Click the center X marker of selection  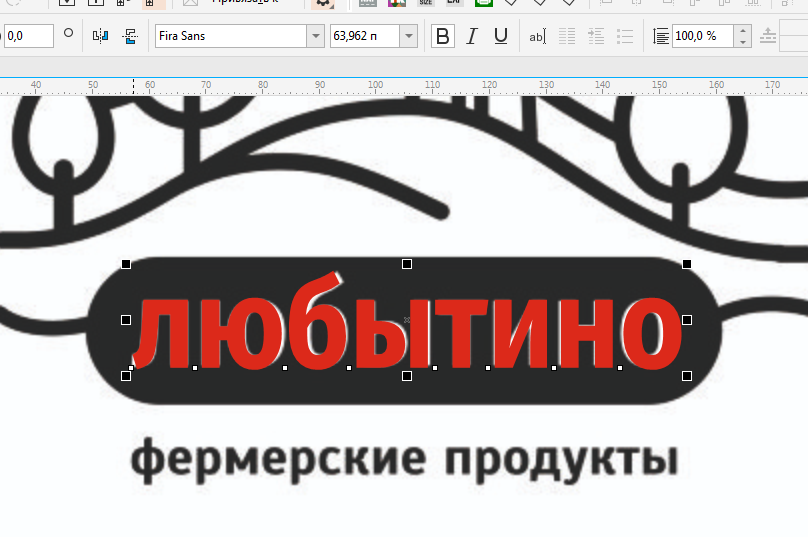point(407,320)
